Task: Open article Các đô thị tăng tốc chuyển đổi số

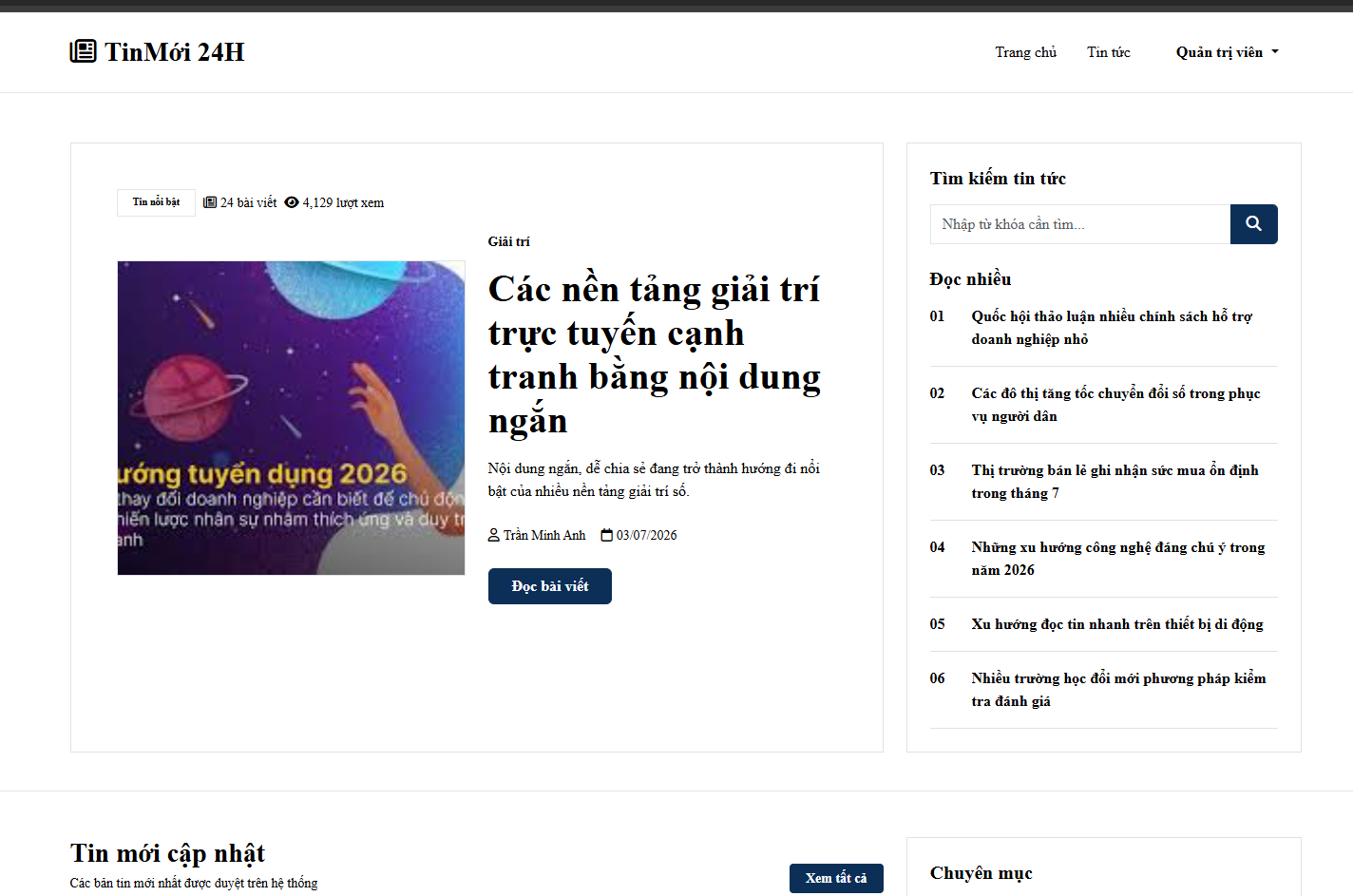Action: click(1115, 405)
